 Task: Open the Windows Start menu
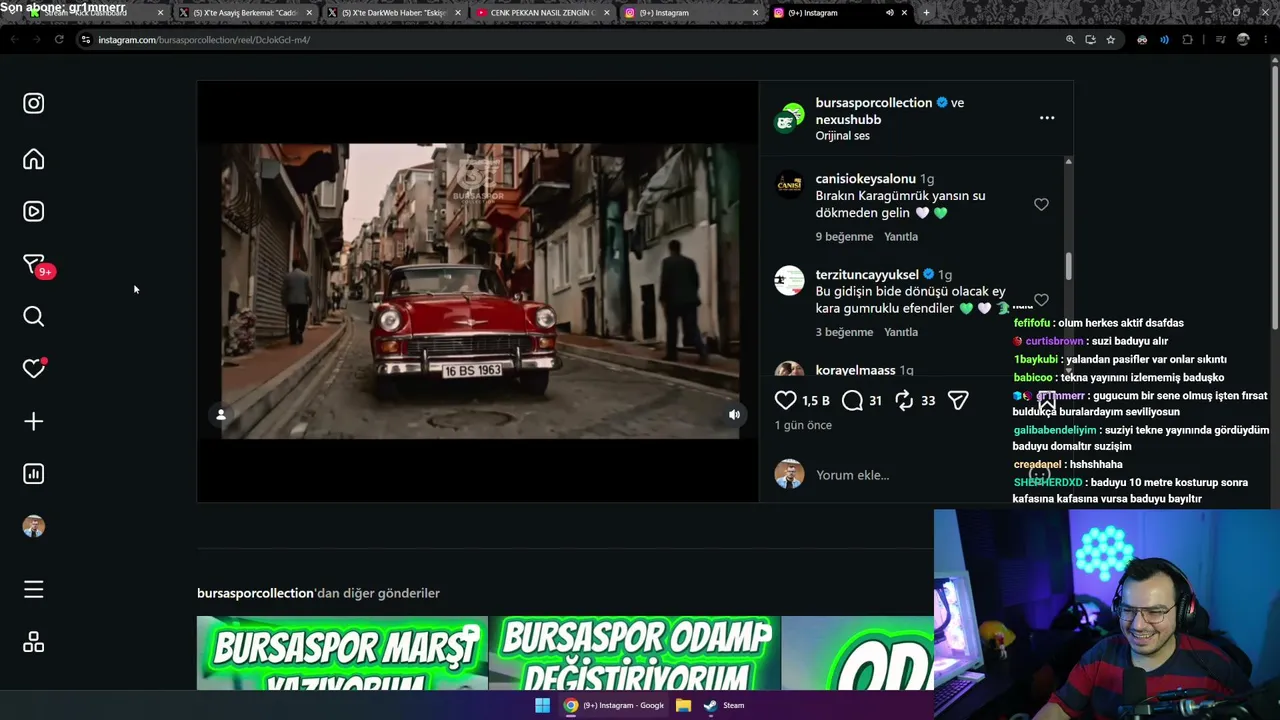pos(542,705)
